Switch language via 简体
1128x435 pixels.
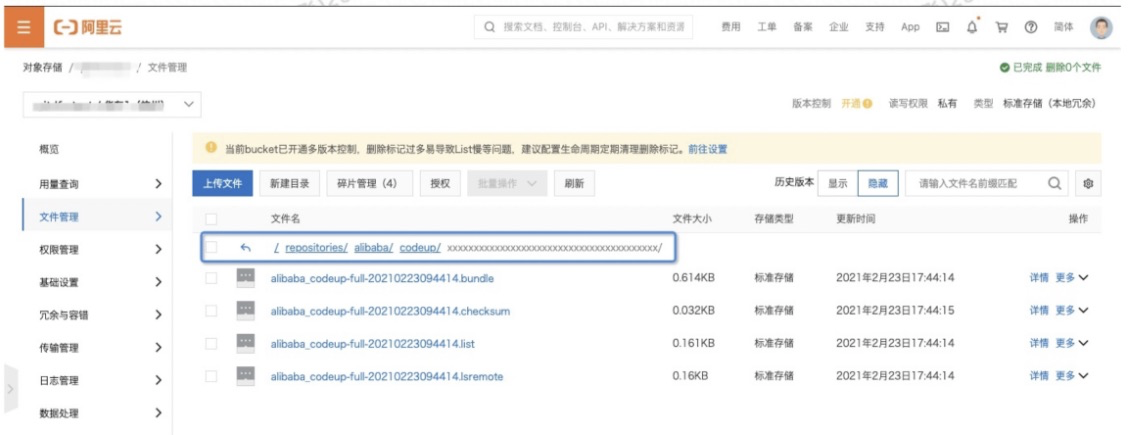point(1064,27)
